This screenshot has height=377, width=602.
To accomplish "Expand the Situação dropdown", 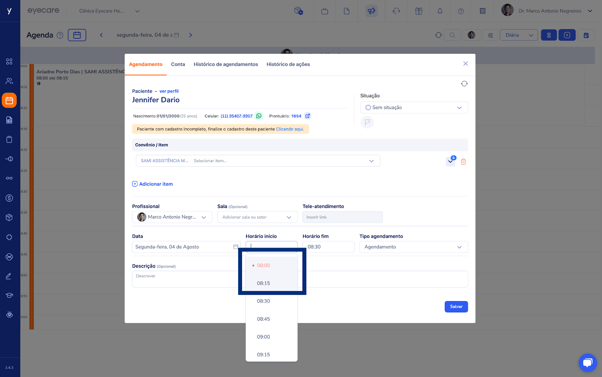I will 414,107.
